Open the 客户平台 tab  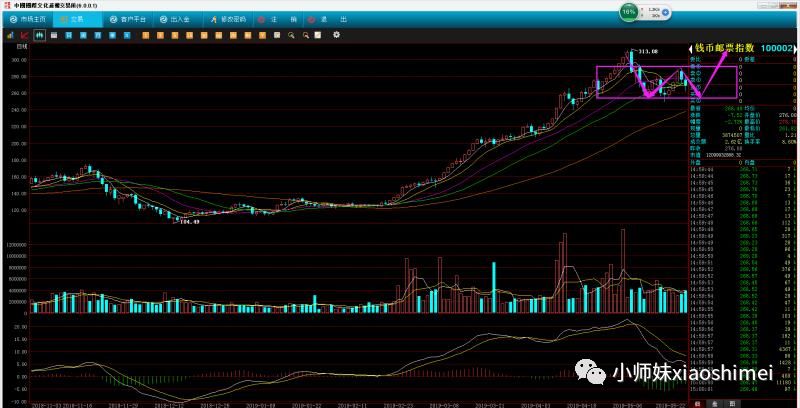click(128, 19)
